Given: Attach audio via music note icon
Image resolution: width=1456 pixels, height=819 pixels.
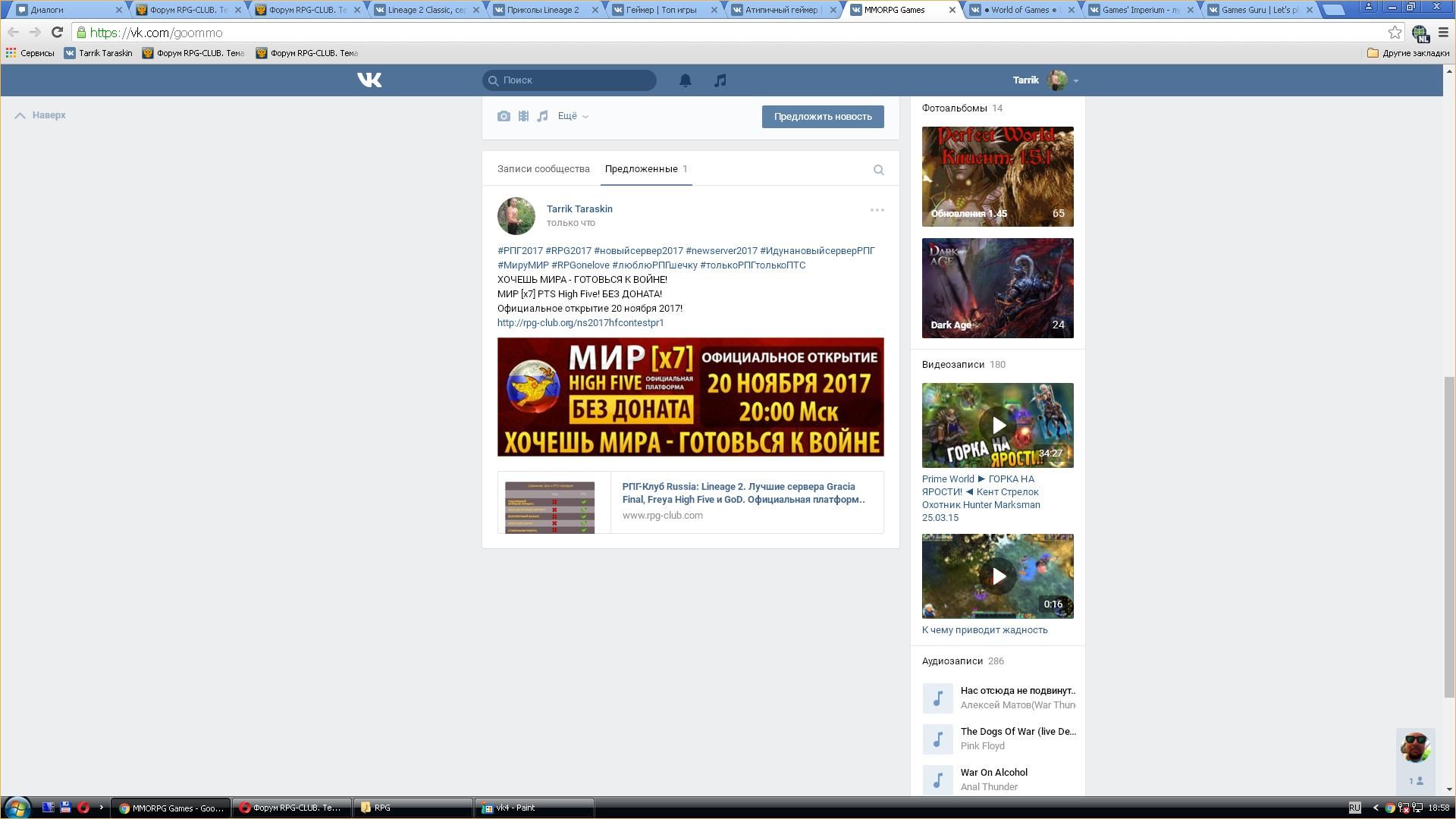Looking at the screenshot, I should click(x=542, y=116).
